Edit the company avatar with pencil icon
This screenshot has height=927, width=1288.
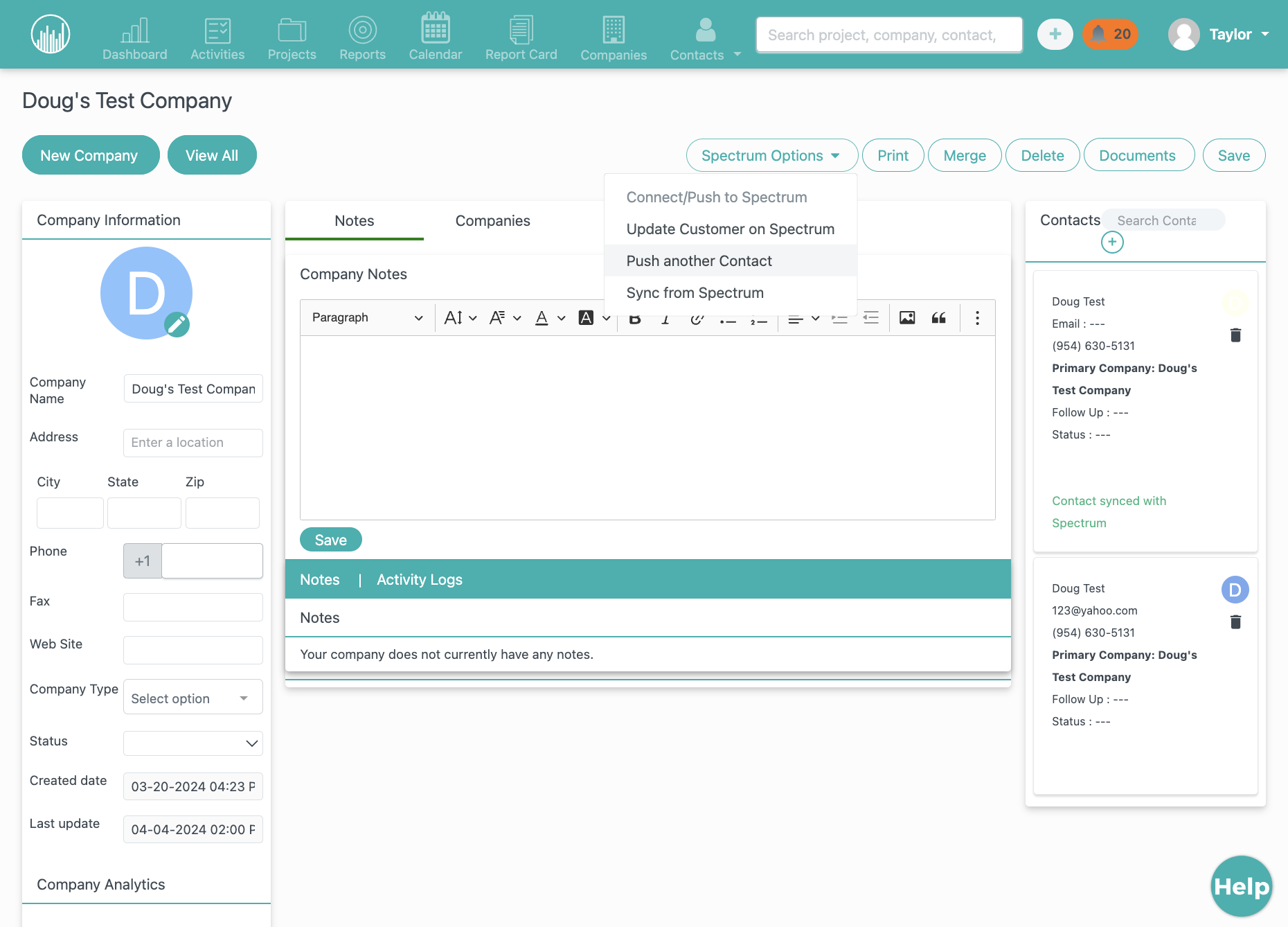click(177, 324)
